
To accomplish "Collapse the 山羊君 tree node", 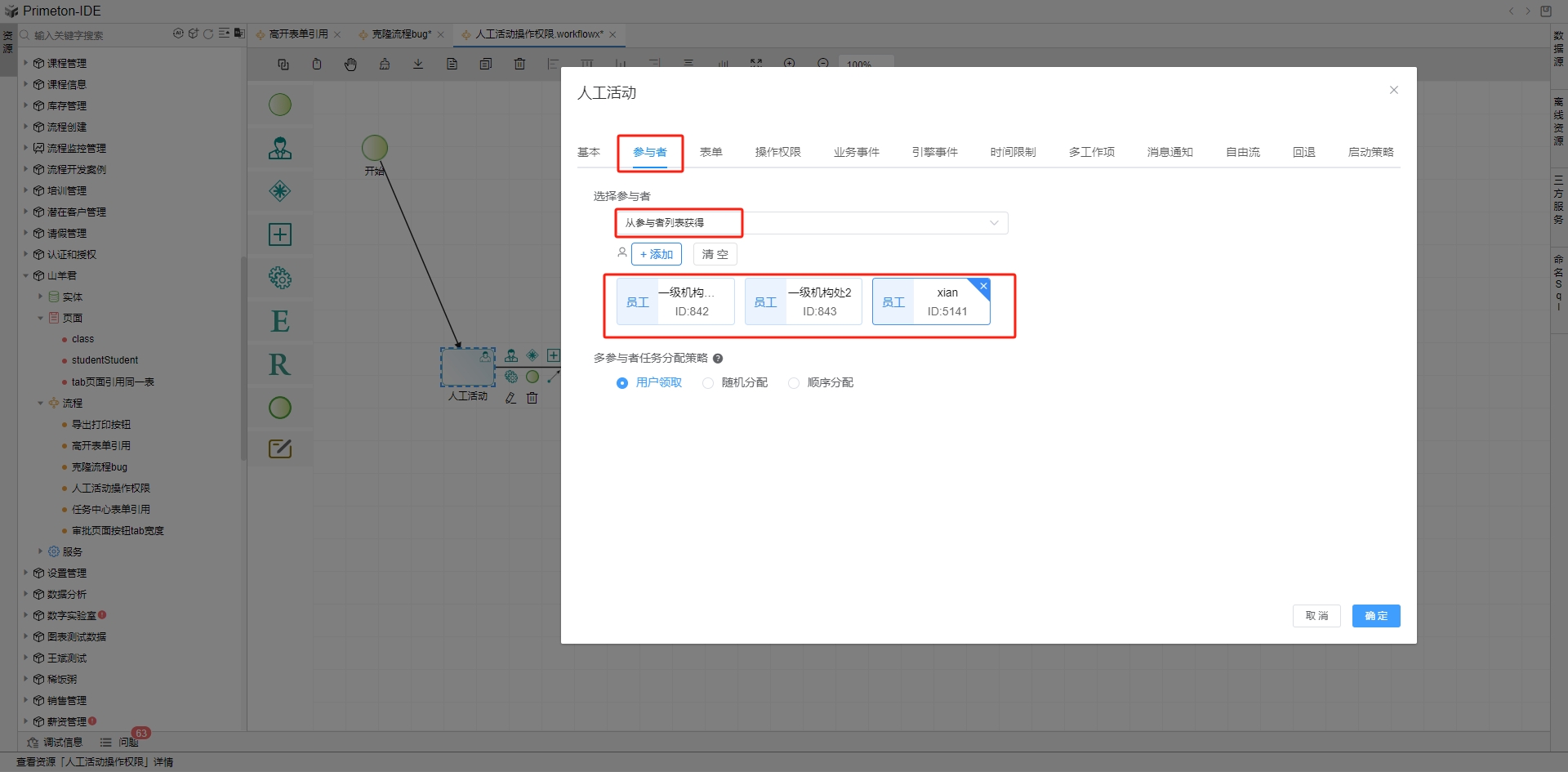I will click(26, 276).
